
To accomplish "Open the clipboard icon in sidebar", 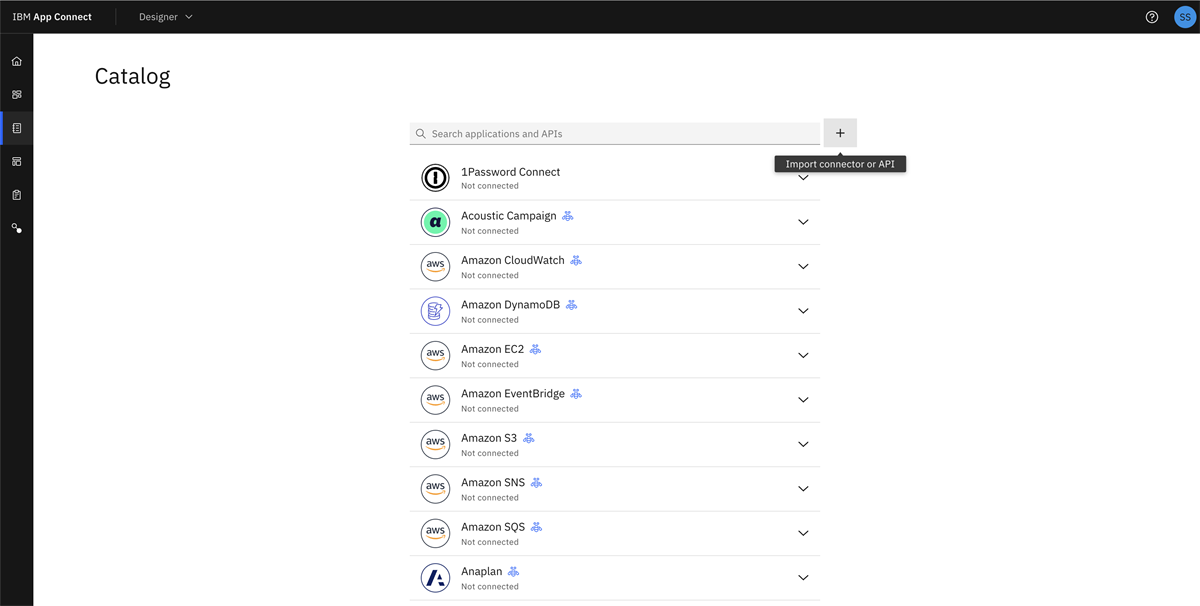I will click(16, 195).
